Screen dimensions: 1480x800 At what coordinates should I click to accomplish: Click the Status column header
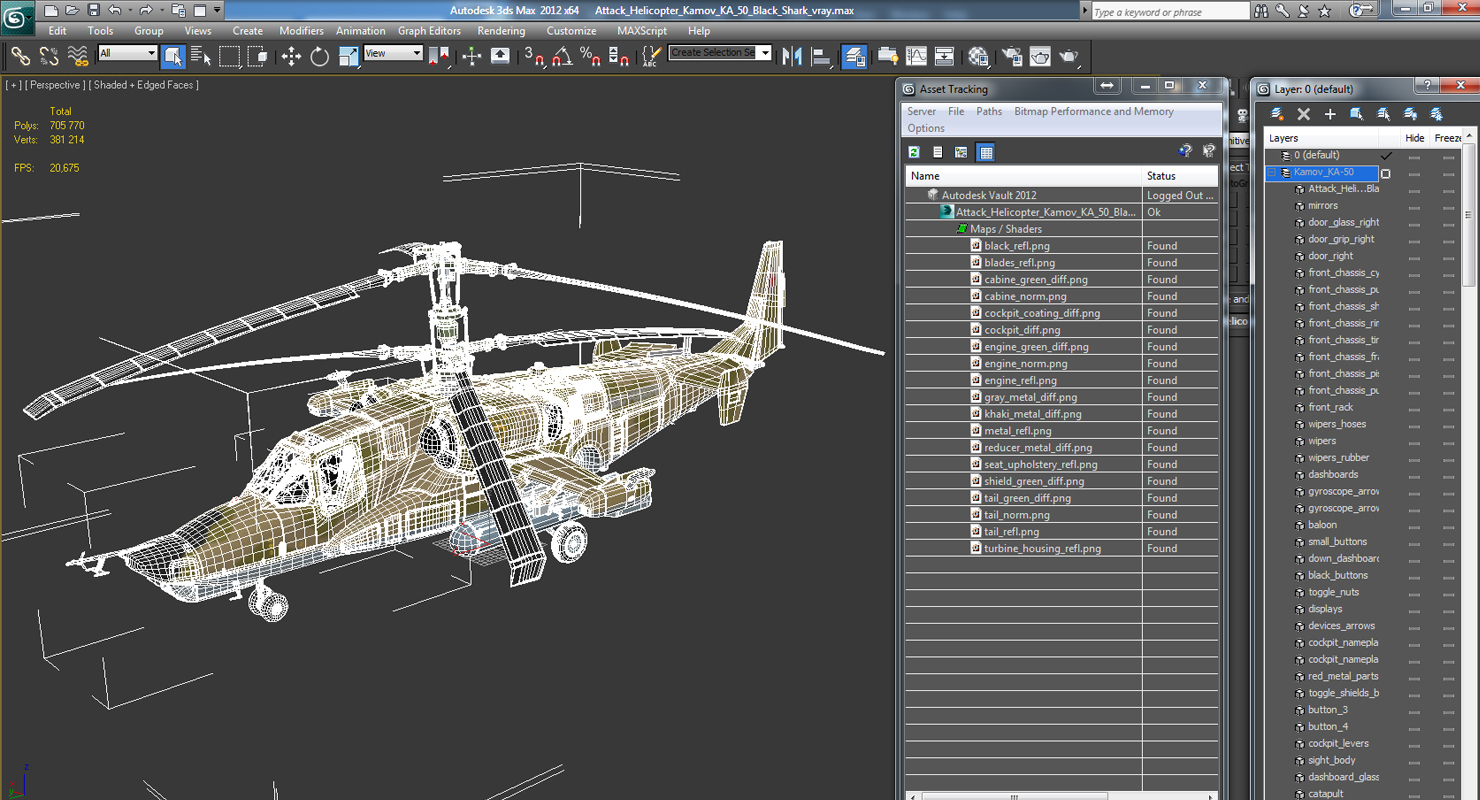[1180, 176]
